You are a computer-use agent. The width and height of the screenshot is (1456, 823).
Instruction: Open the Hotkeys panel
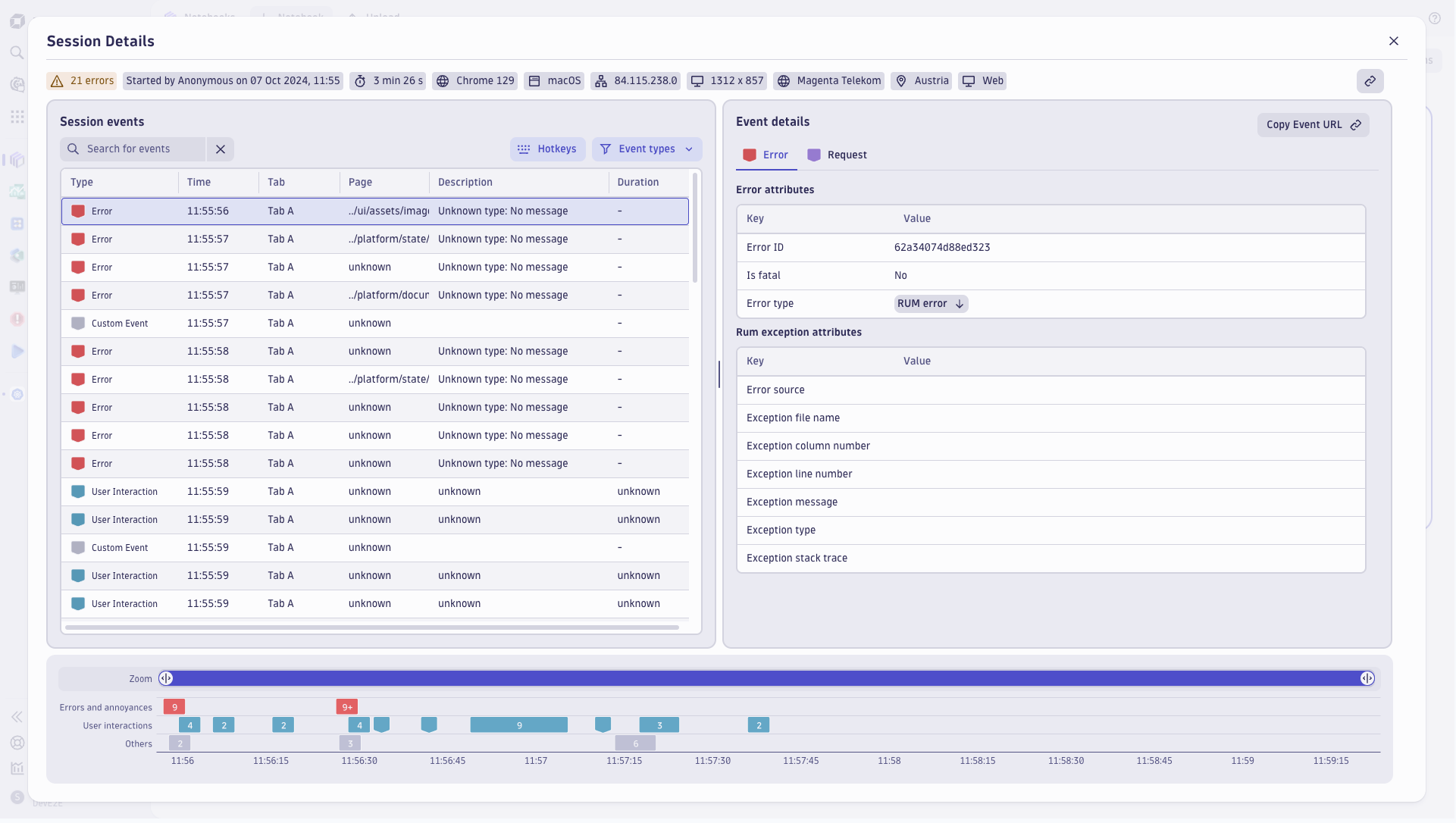(548, 149)
